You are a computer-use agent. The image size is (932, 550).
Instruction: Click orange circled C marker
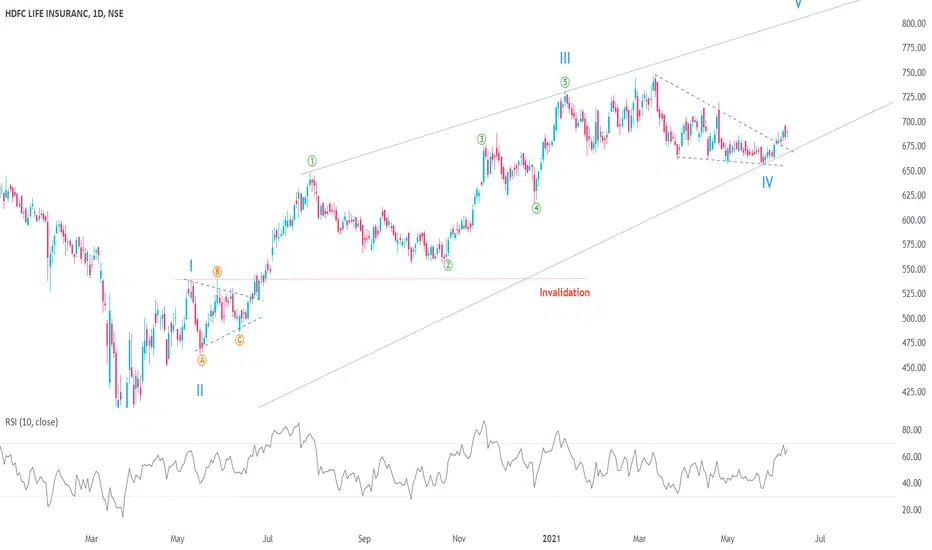(x=239, y=340)
